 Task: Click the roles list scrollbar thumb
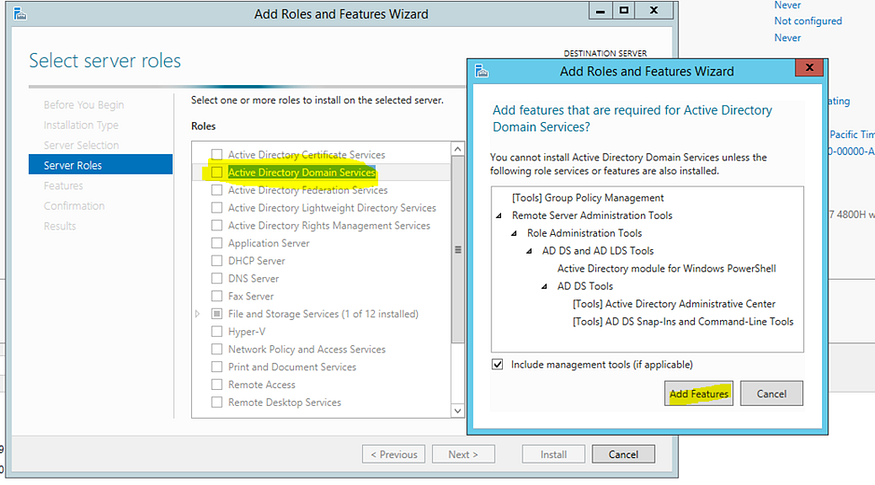click(x=458, y=250)
